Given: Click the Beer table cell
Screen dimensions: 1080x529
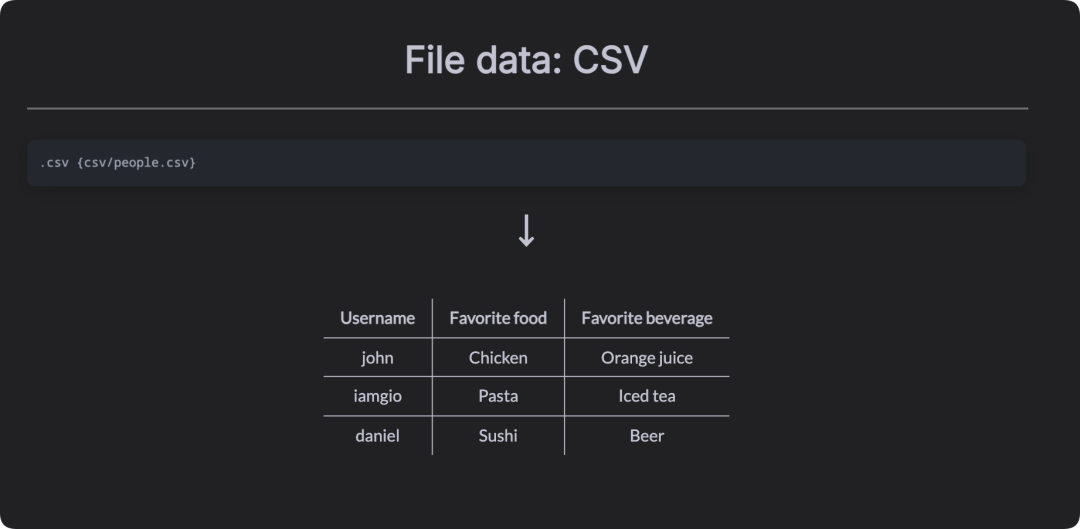Looking at the screenshot, I should (647, 435).
